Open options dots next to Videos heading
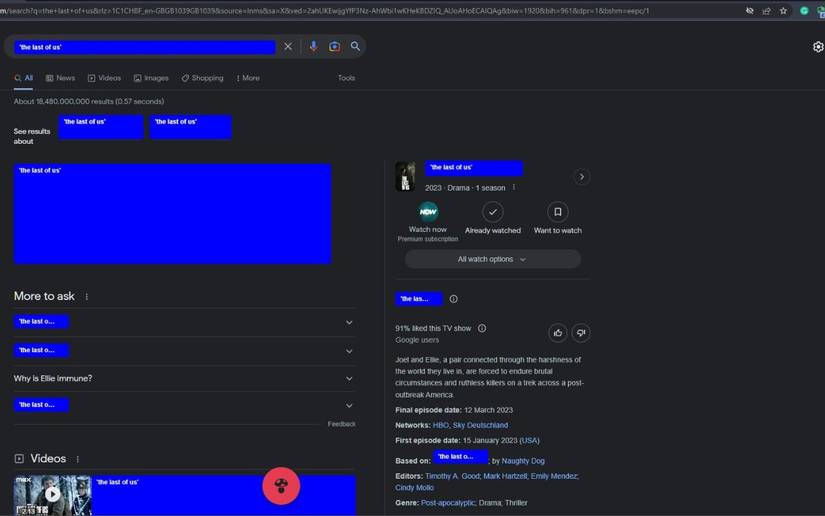The image size is (825, 516). (77, 459)
